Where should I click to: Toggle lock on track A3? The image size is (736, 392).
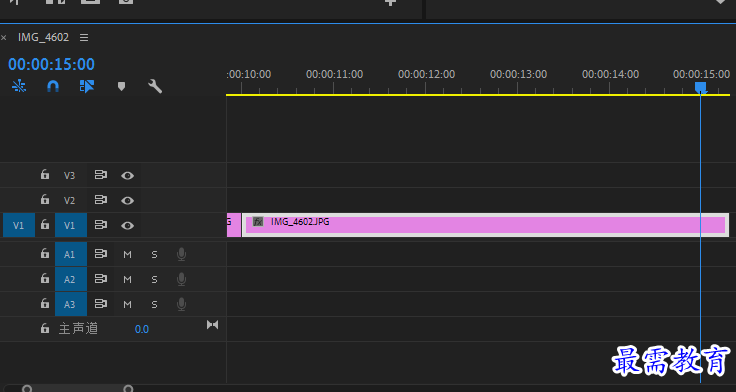pyautogui.click(x=45, y=303)
